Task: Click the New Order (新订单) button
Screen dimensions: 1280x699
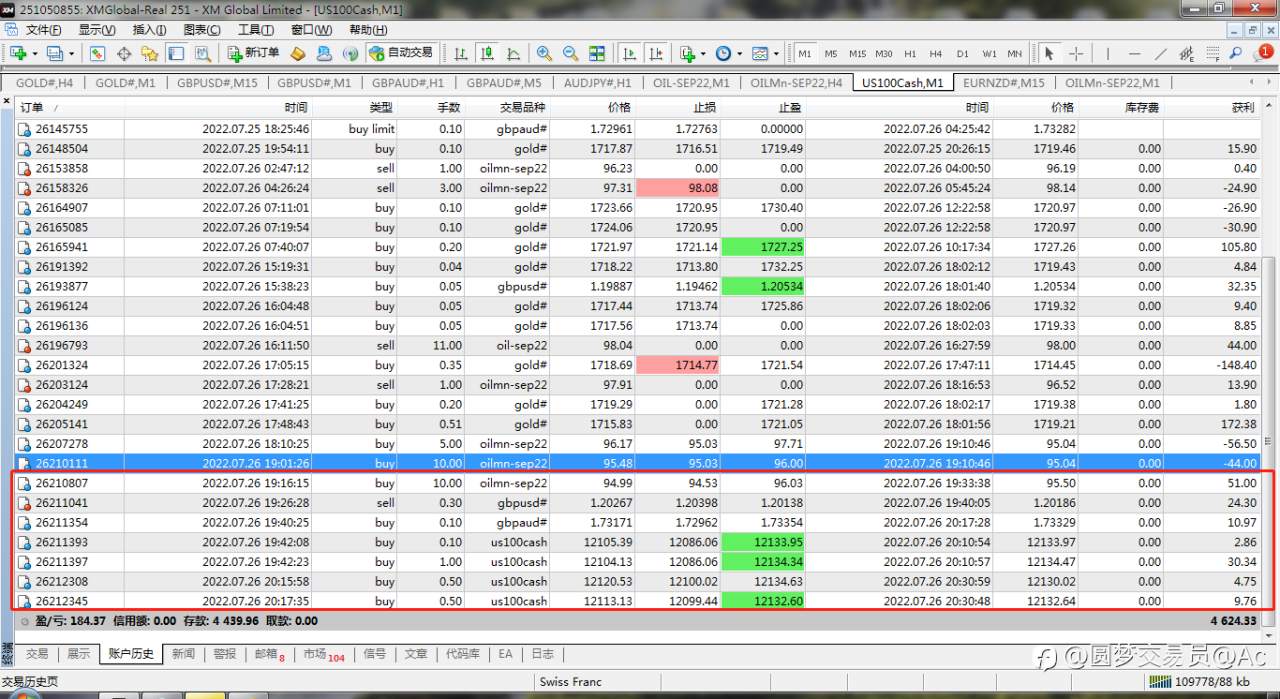Action: (x=253, y=53)
